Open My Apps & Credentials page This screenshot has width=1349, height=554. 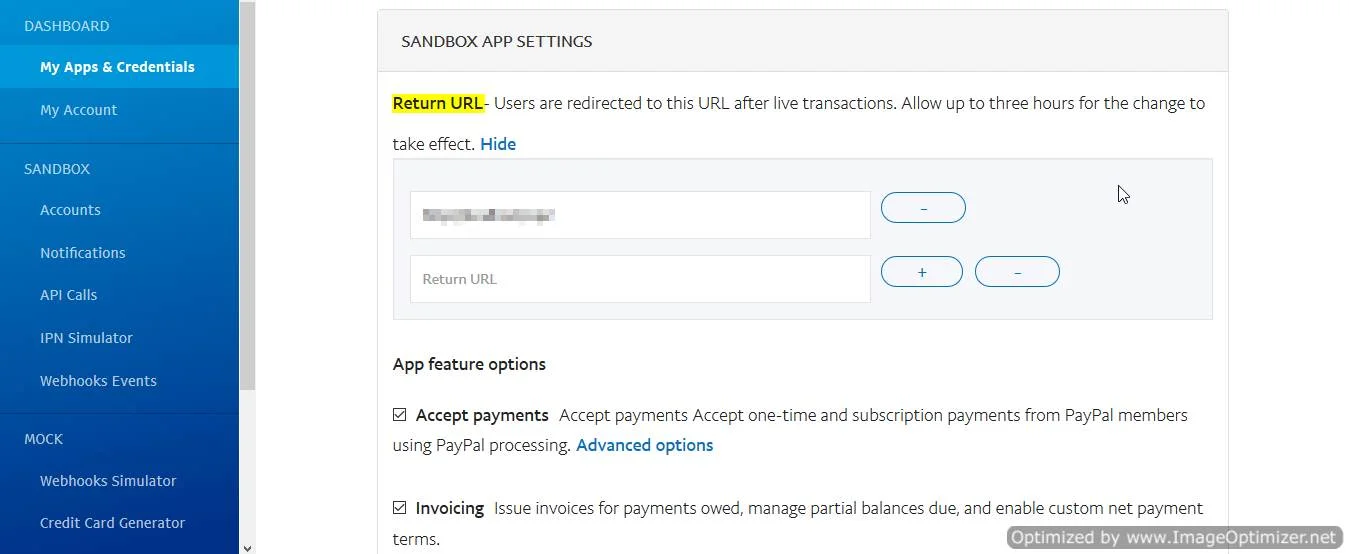click(117, 67)
